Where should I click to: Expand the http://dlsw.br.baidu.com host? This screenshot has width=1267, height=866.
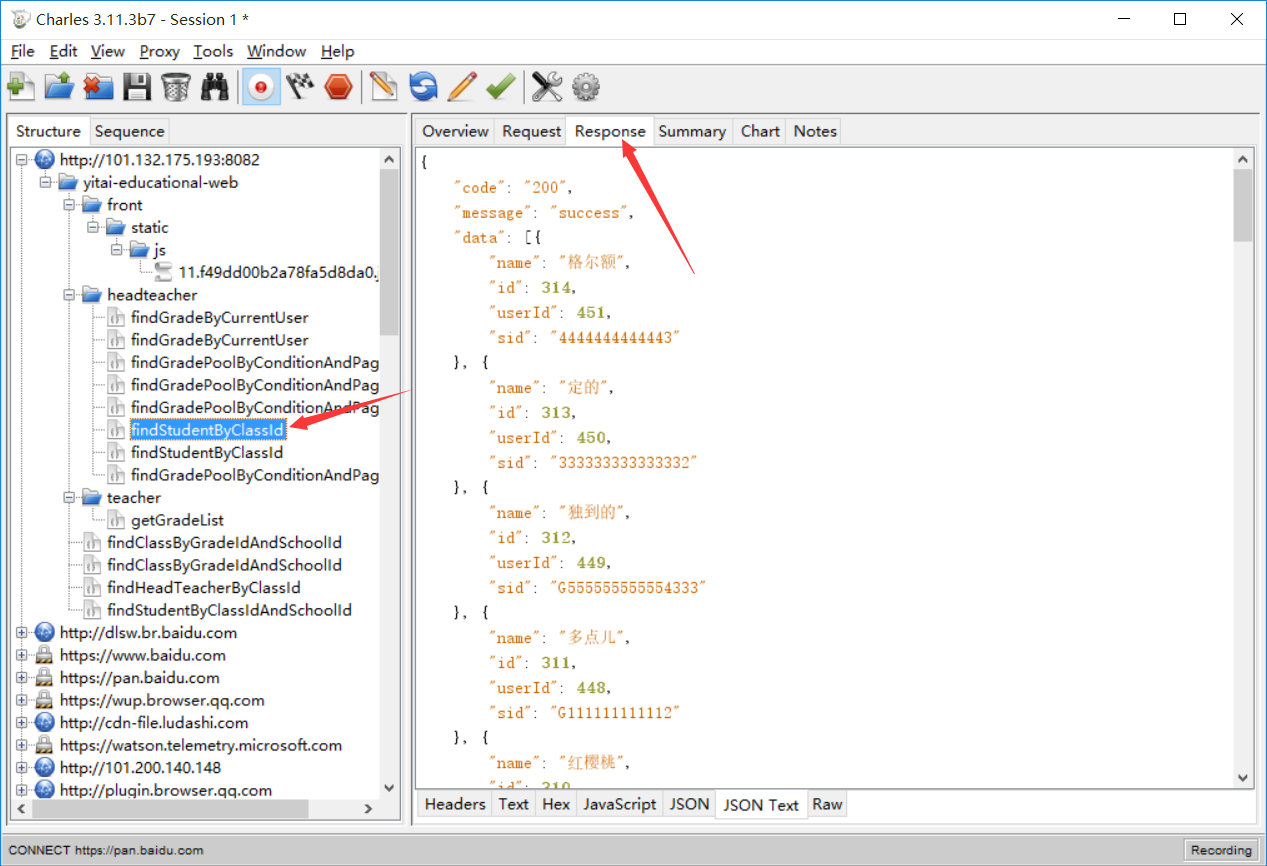pos(22,632)
